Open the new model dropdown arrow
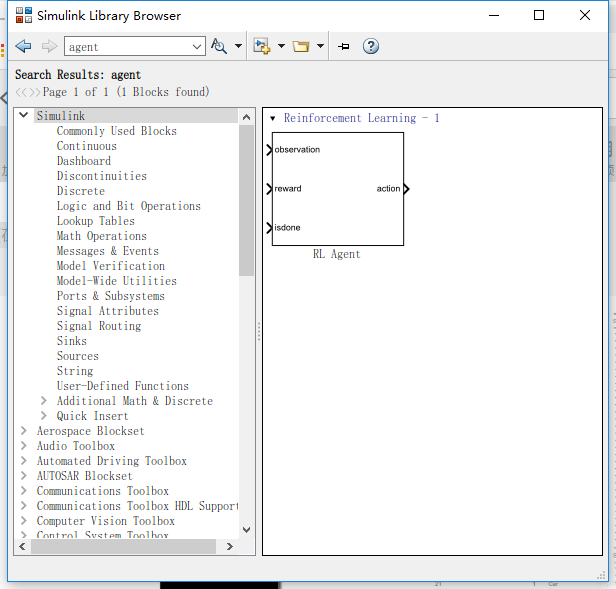This screenshot has height=589, width=616. pos(281,46)
